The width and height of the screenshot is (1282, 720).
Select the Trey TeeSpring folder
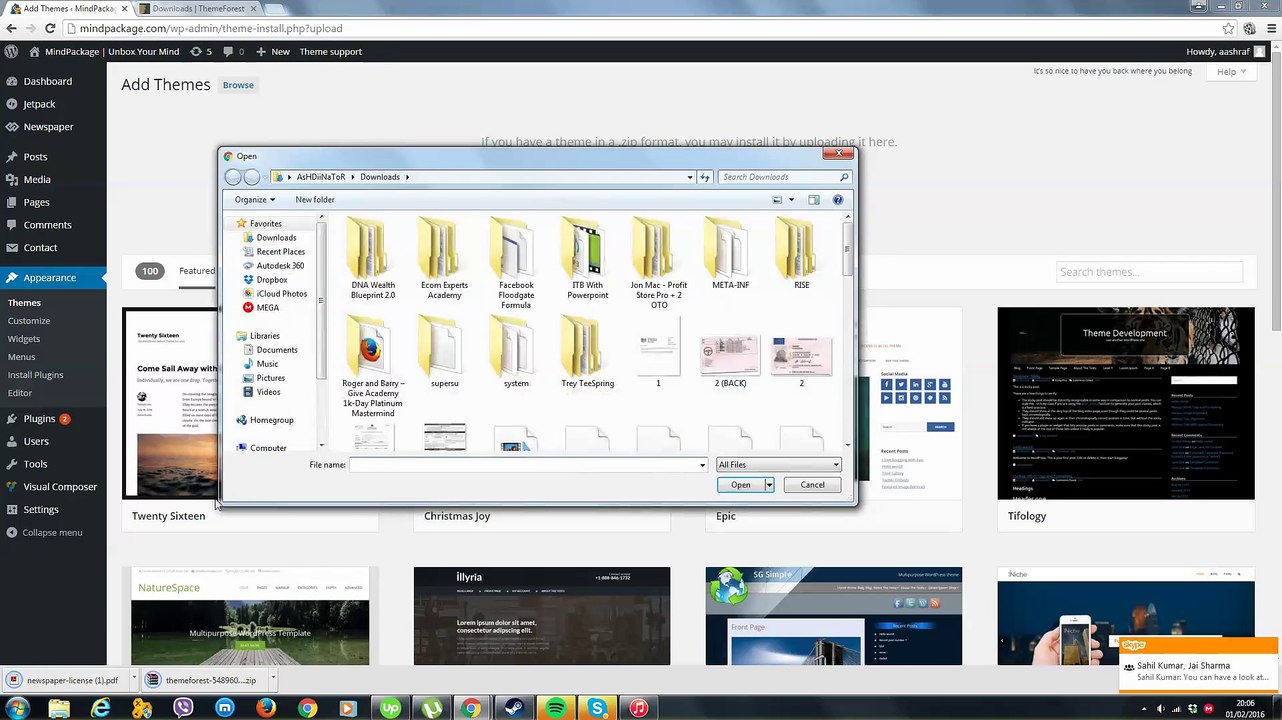587,353
